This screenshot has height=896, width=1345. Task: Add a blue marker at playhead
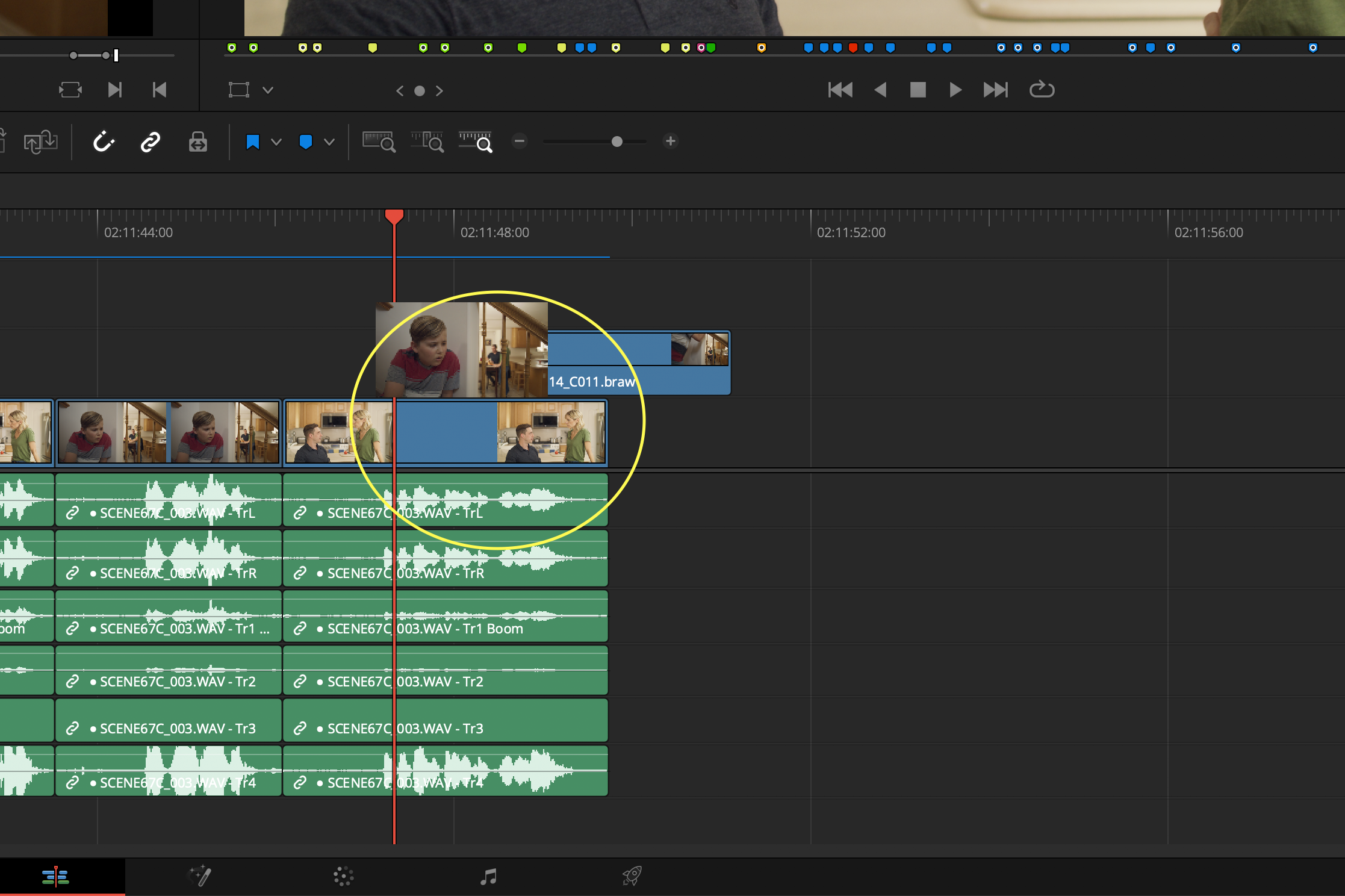(x=306, y=142)
